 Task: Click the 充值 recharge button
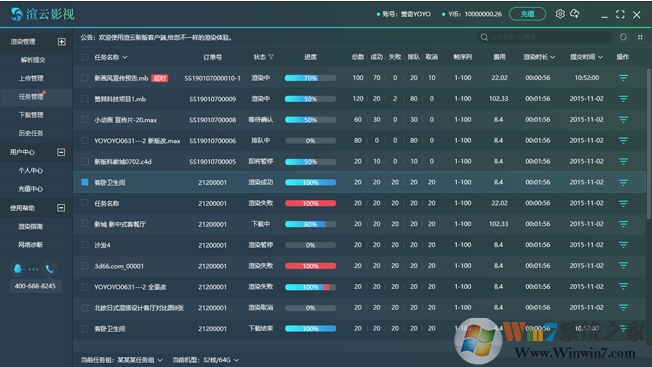tap(527, 14)
